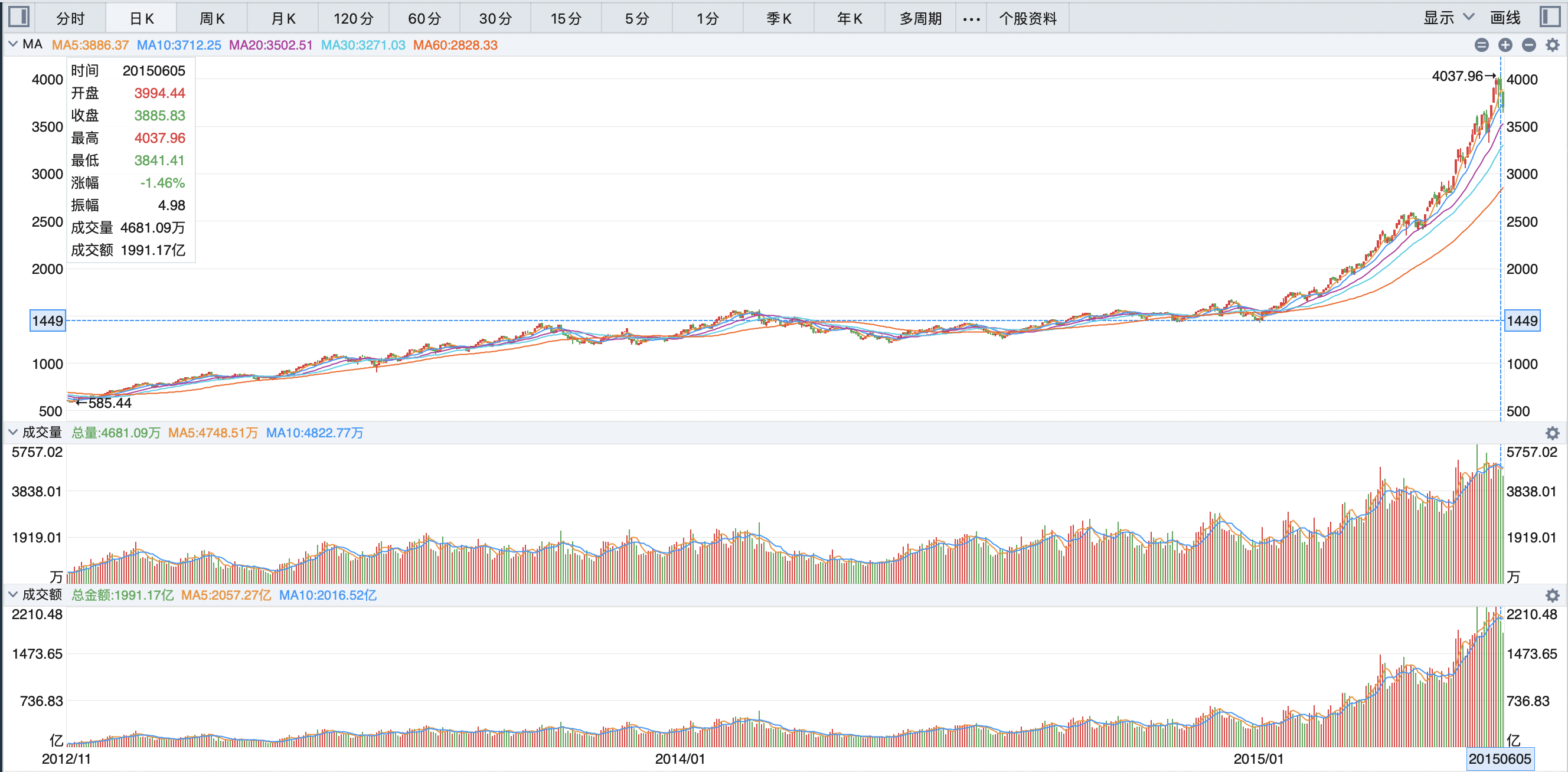Click the equals reset zoom icon
The height and width of the screenshot is (772, 1568).
click(x=1482, y=45)
